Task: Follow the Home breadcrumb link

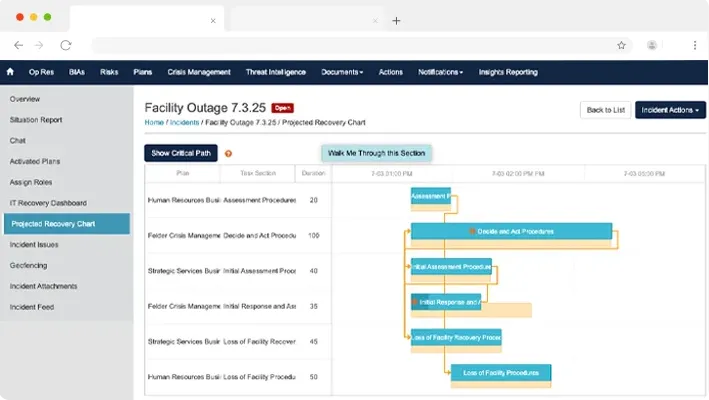Action: tap(154, 122)
